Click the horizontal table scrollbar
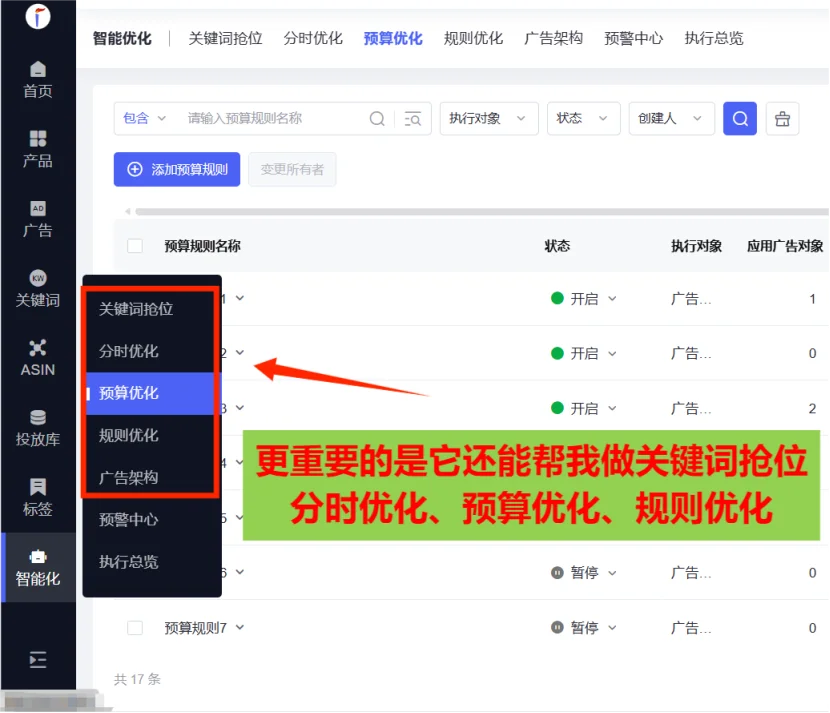 [x=482, y=212]
